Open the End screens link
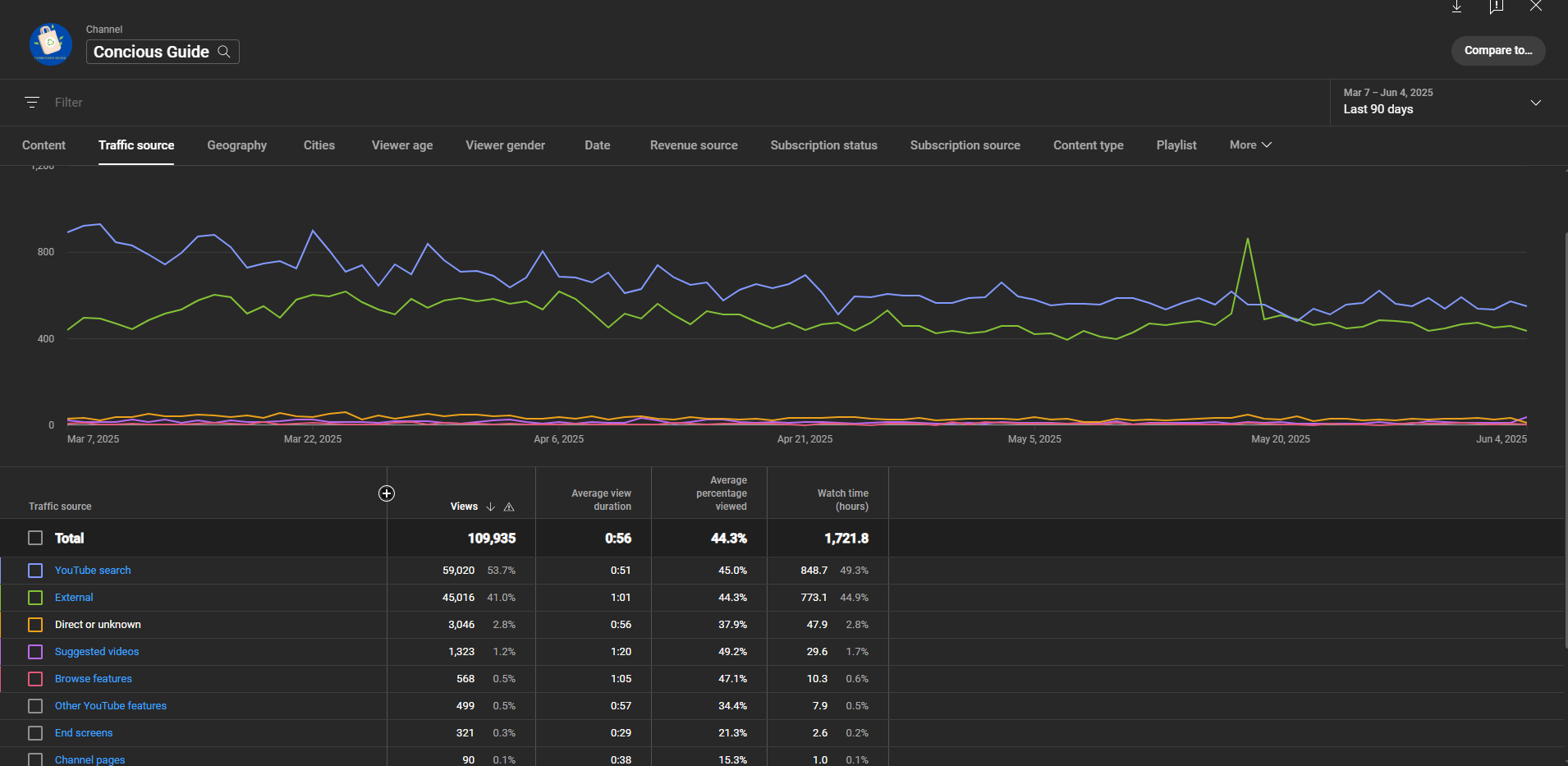The image size is (1568, 766). tap(84, 733)
